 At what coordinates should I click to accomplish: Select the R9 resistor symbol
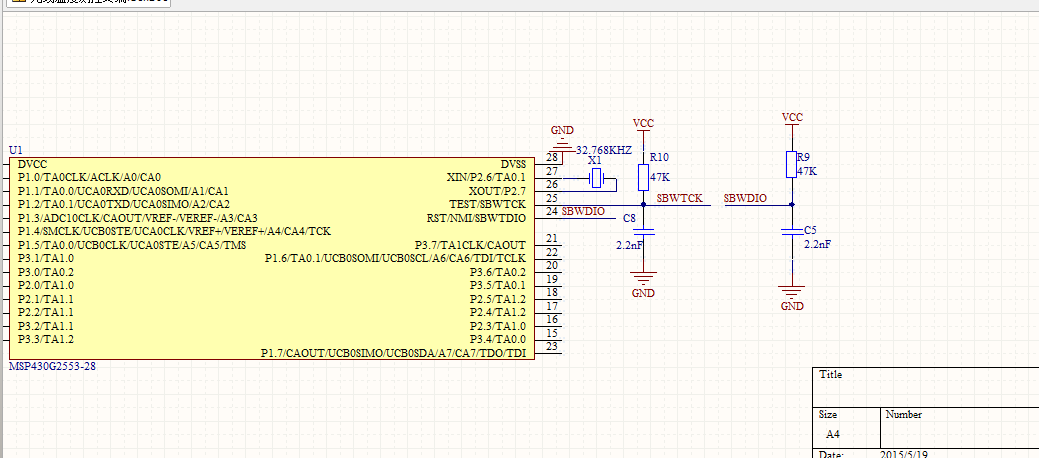[x=791, y=164]
